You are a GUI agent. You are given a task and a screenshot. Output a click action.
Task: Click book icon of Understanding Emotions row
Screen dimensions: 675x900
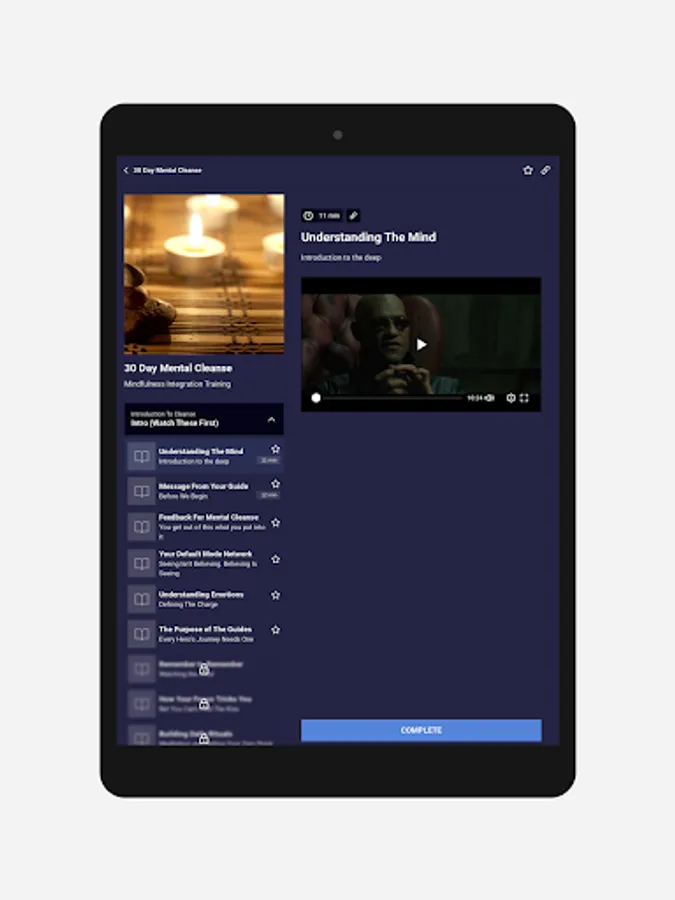coord(141,599)
